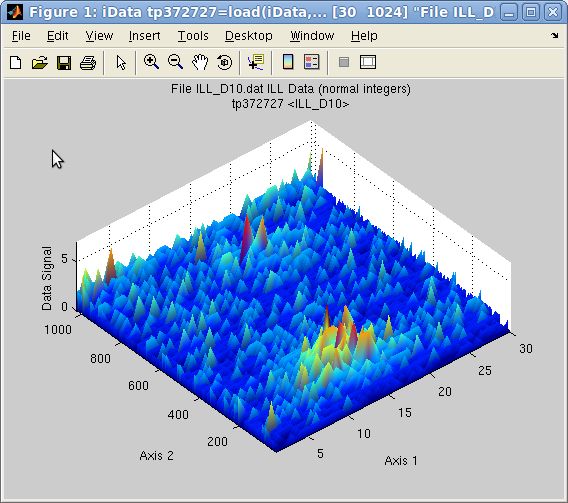Click the Hide Plot Tools icon

coord(344,62)
